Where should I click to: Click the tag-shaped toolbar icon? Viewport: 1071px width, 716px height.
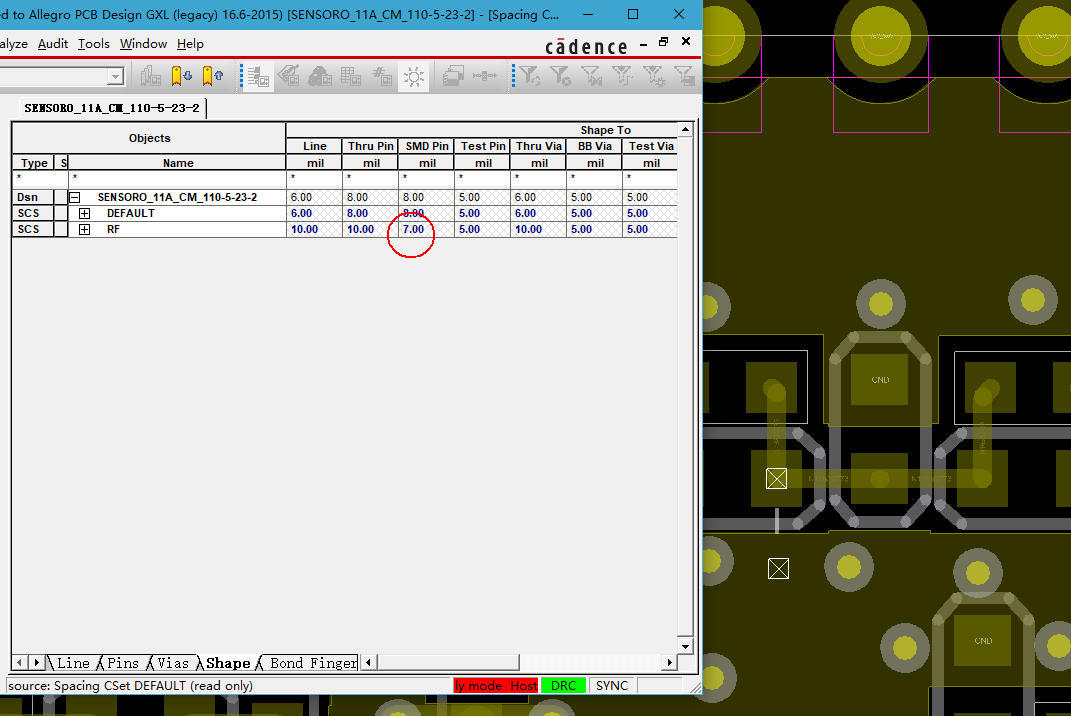(x=289, y=75)
